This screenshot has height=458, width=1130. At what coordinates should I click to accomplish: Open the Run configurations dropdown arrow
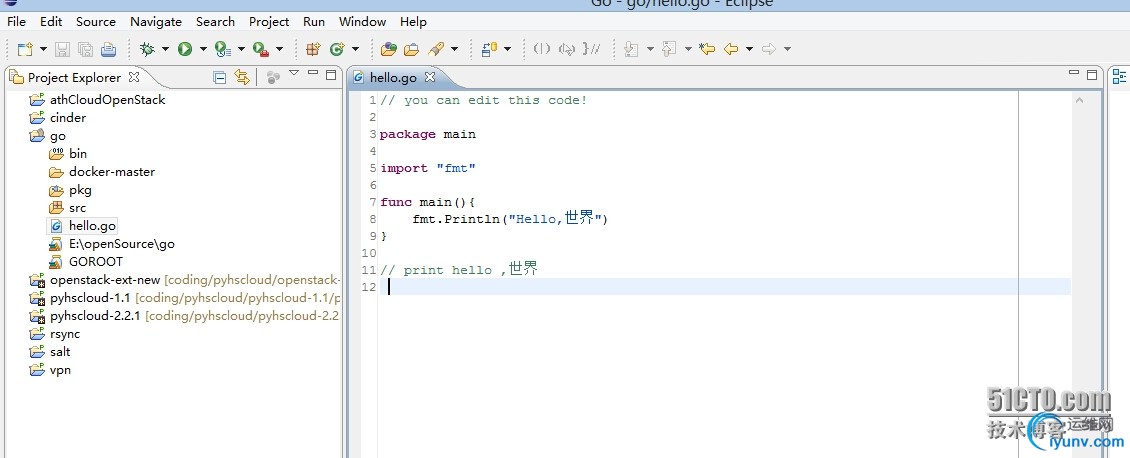coord(203,49)
